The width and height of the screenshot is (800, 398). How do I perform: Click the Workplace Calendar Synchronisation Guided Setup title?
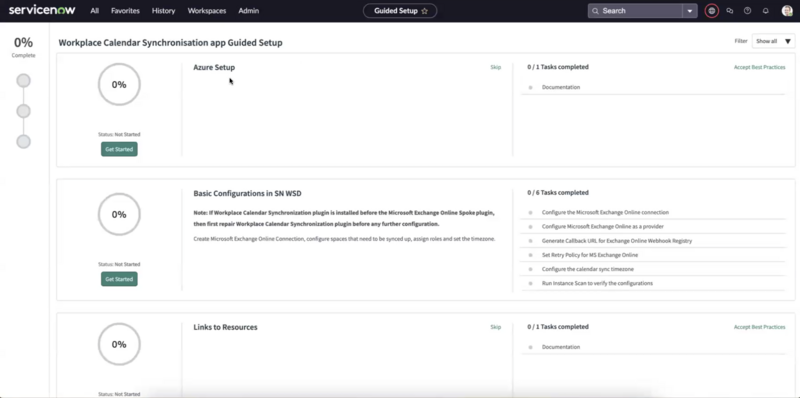pos(170,43)
